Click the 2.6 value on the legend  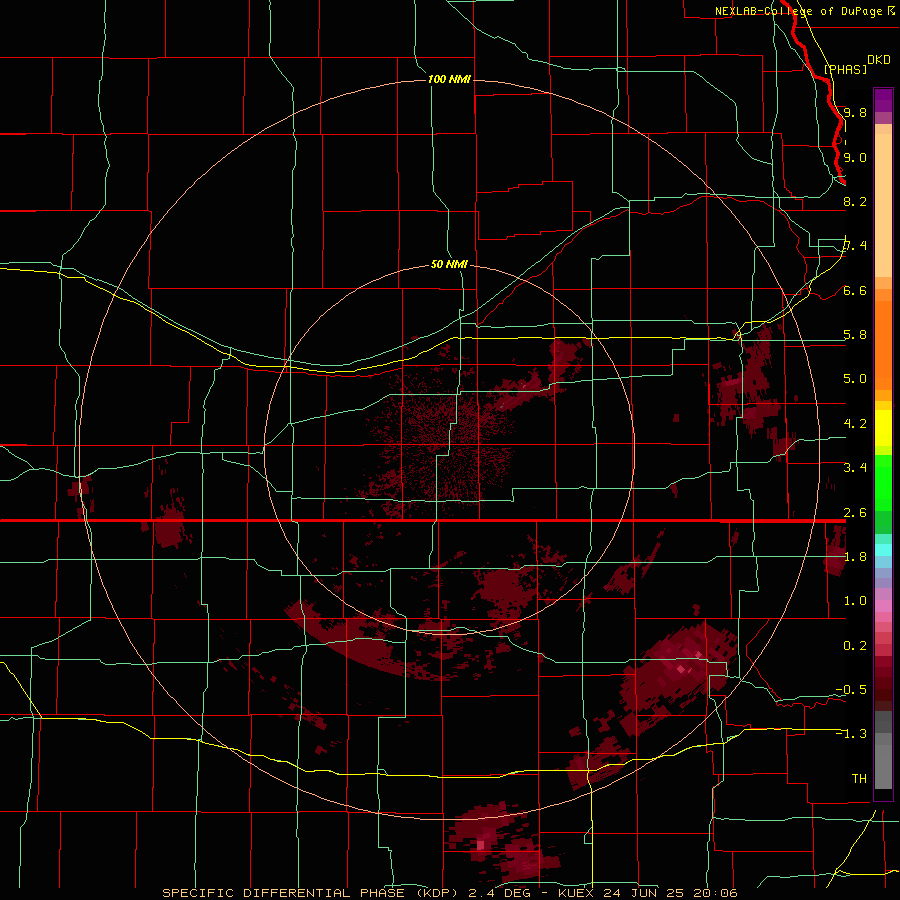855,512
